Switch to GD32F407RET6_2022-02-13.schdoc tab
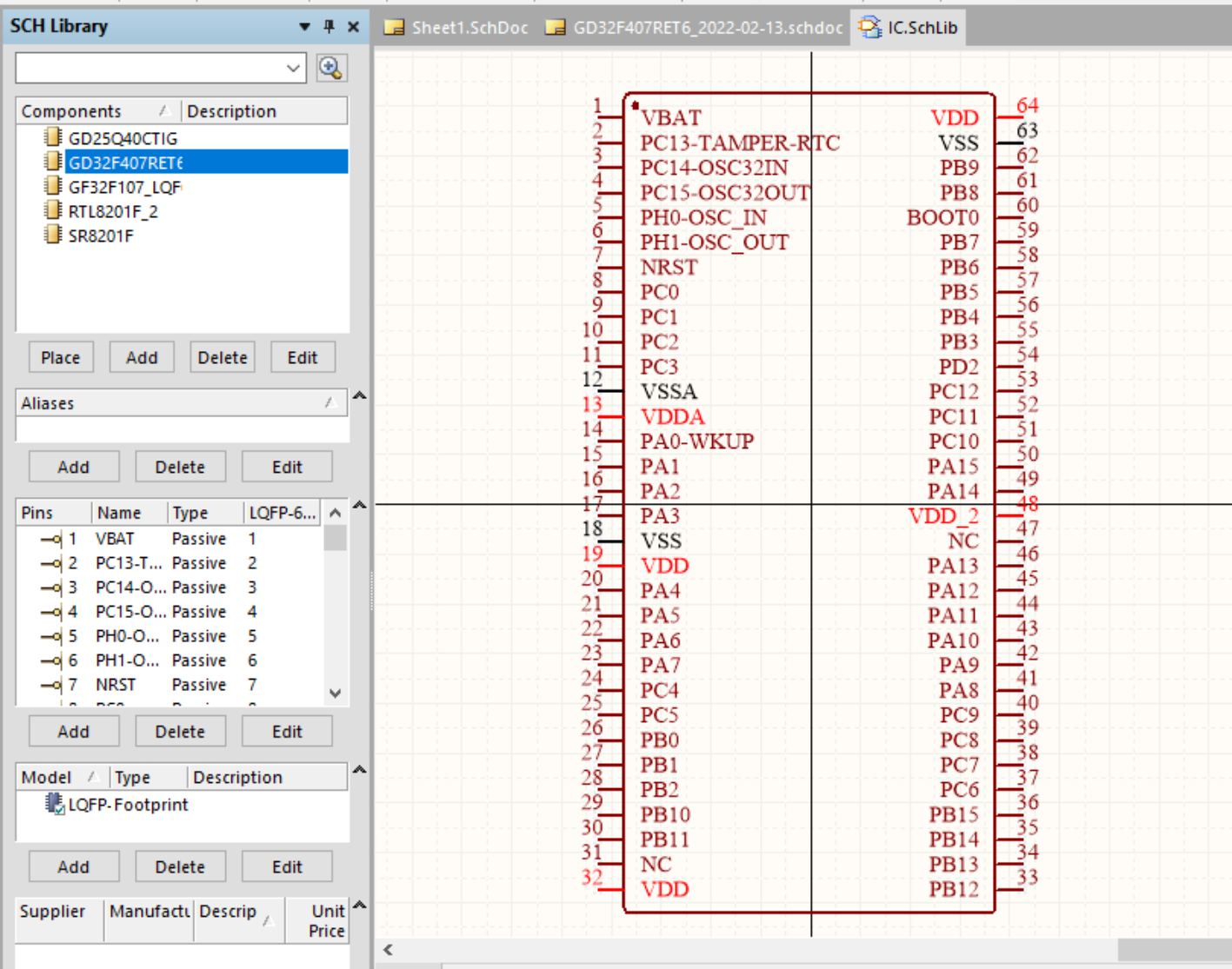This screenshot has height=969, width=1232. tap(694, 27)
